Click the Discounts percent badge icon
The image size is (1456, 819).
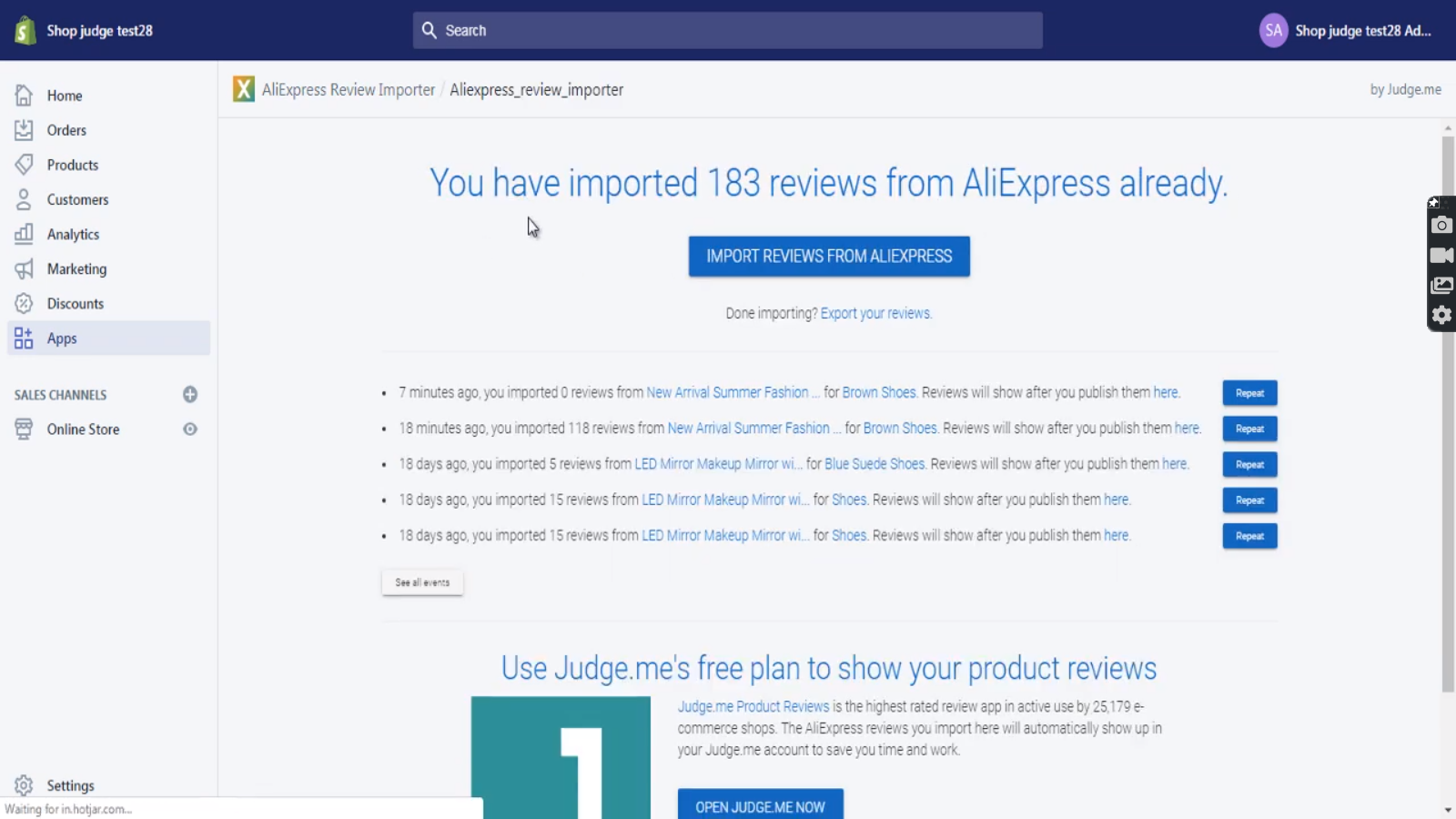click(24, 303)
